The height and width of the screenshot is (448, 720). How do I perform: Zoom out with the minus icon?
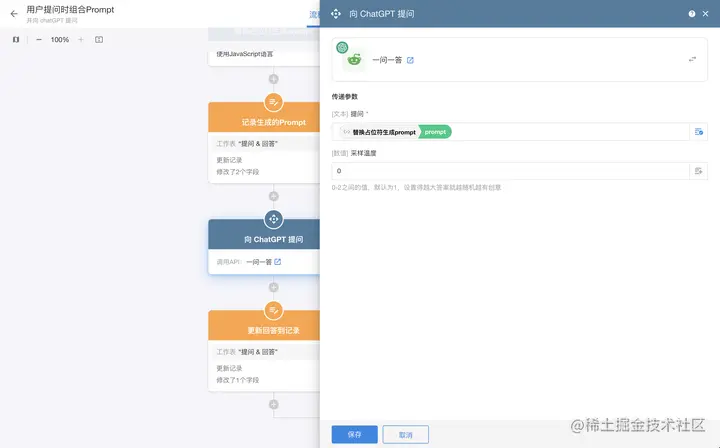[39, 39]
